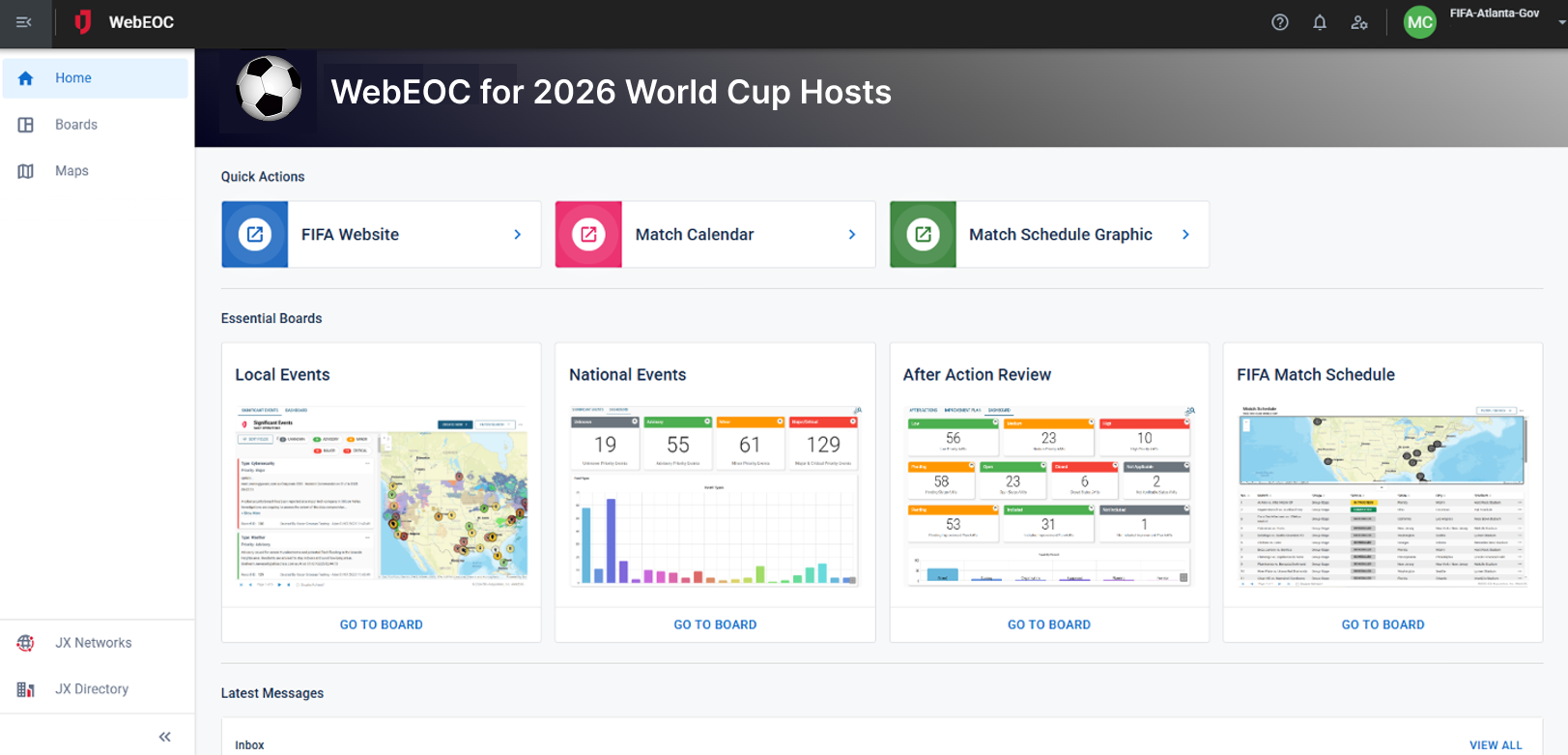This screenshot has height=755, width=1568.
Task: Open the FIFA Website quick action
Action: click(x=382, y=234)
